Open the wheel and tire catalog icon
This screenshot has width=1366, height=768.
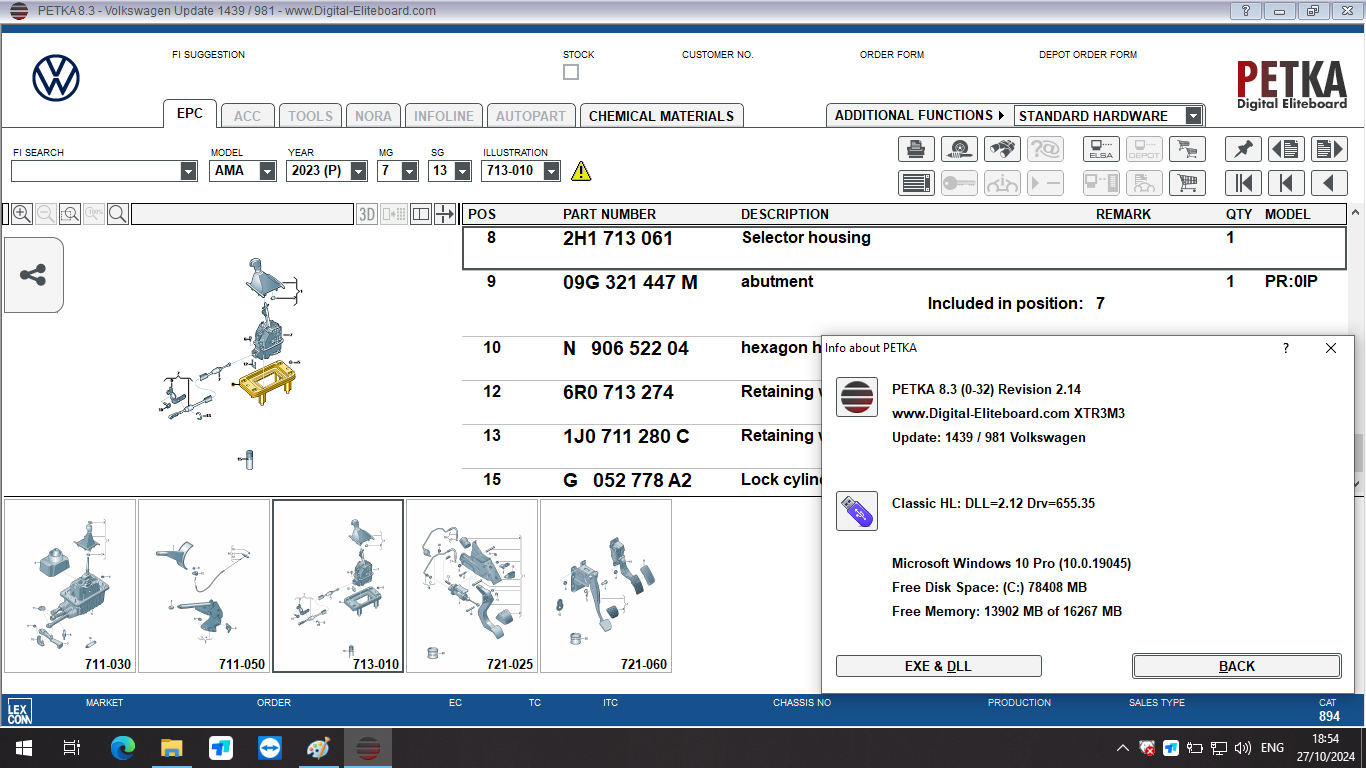pos(959,149)
